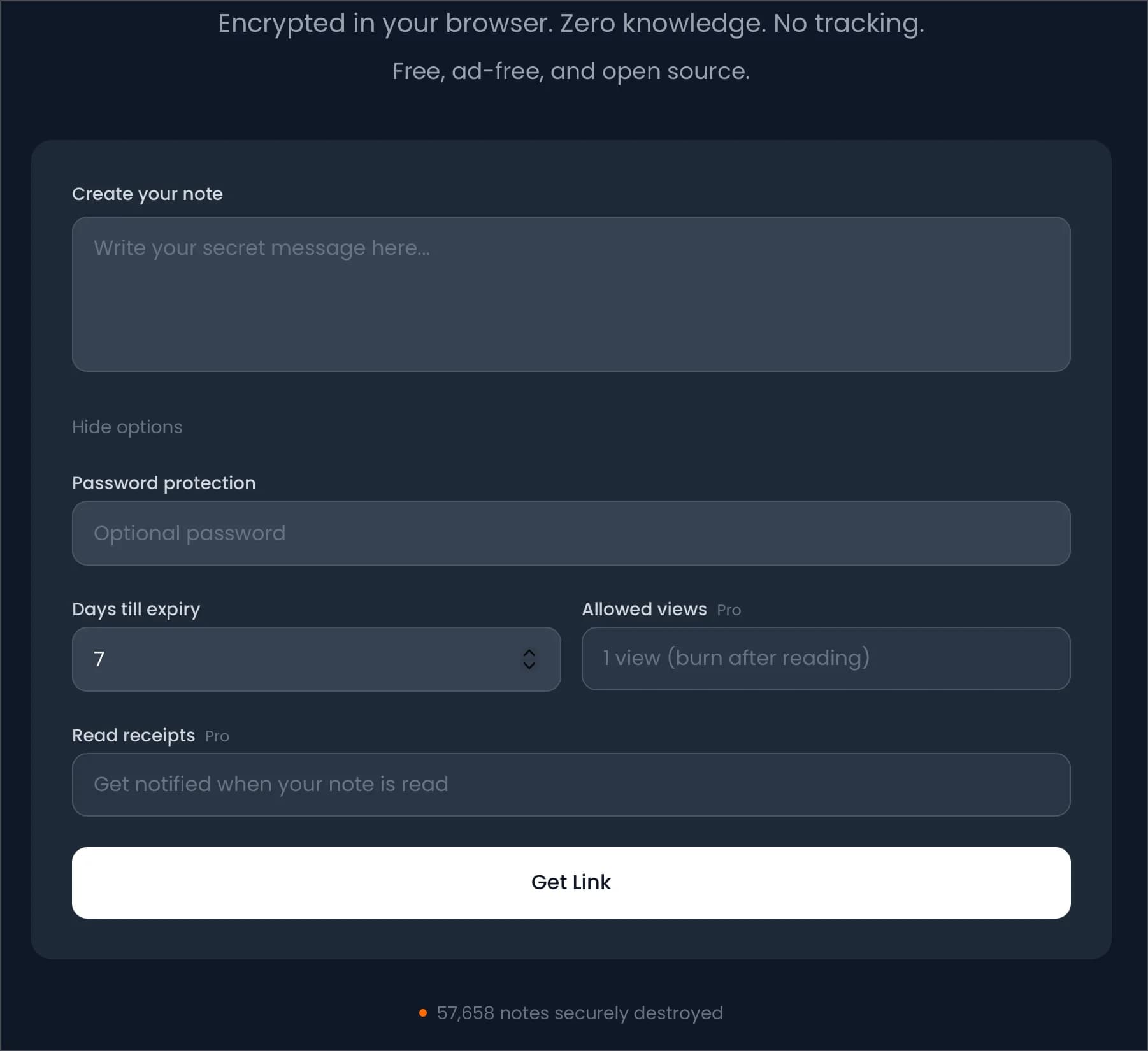
Task: Click the Pro badge next to Allowed views
Action: pyautogui.click(x=729, y=610)
